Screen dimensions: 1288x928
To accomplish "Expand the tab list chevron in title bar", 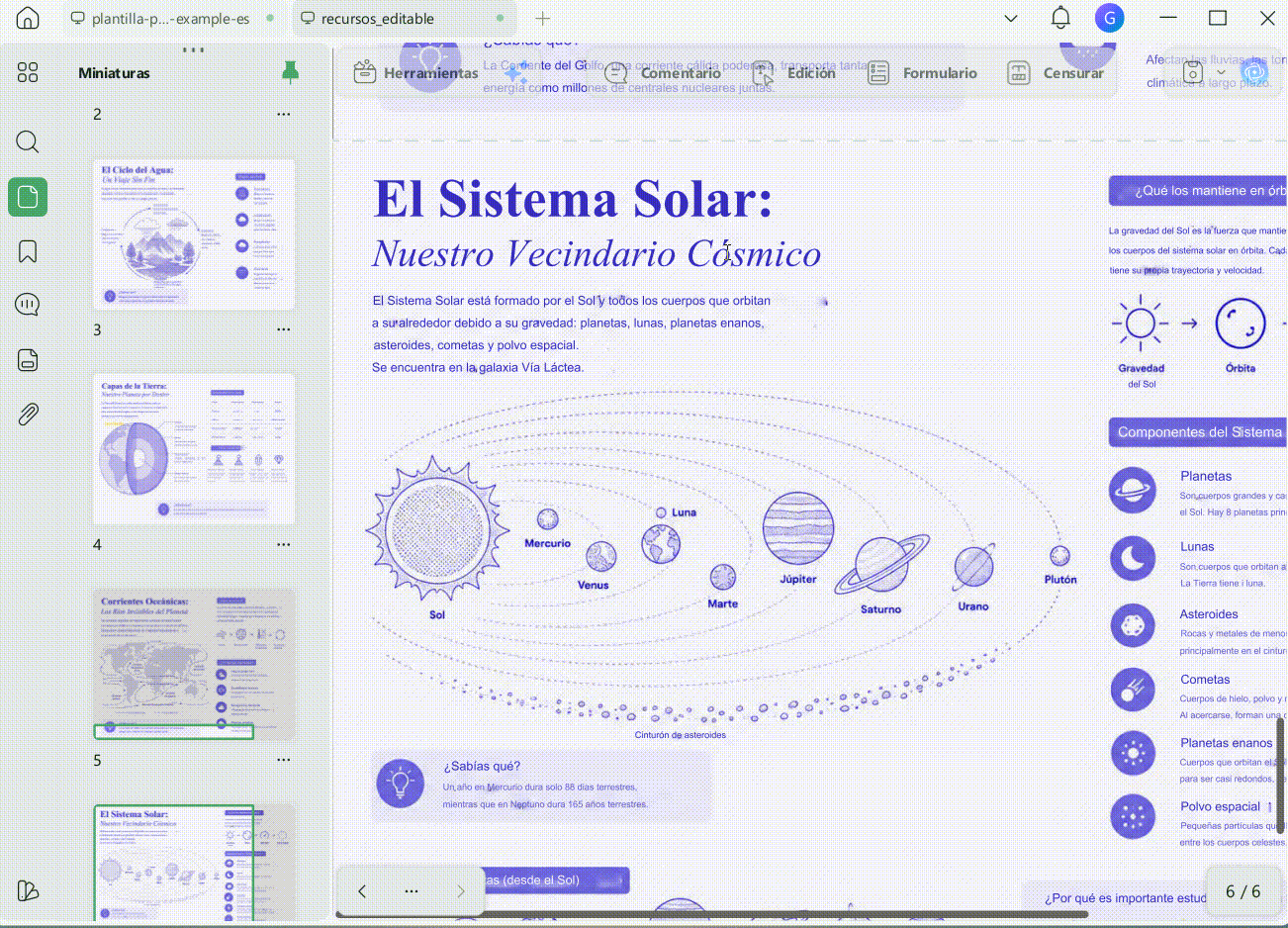I will [x=1010, y=18].
